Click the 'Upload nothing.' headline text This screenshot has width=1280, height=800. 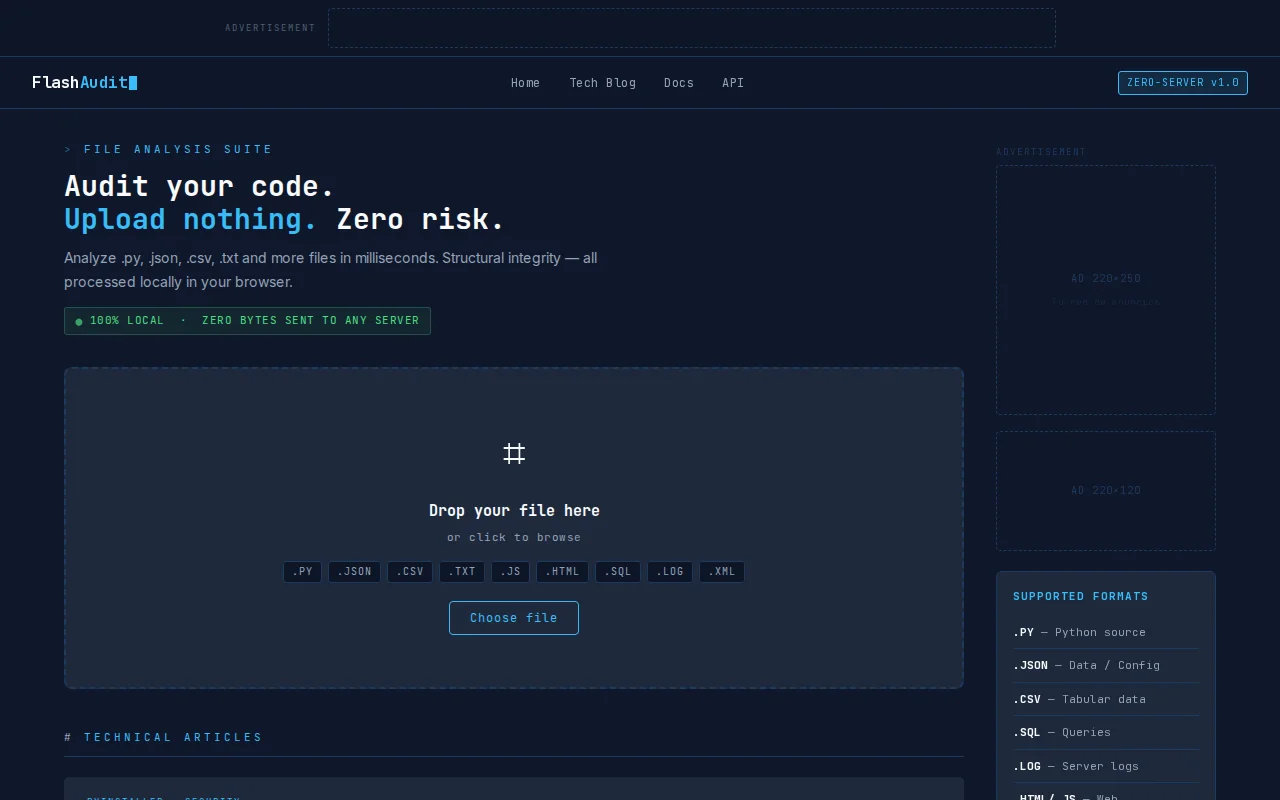click(x=191, y=219)
